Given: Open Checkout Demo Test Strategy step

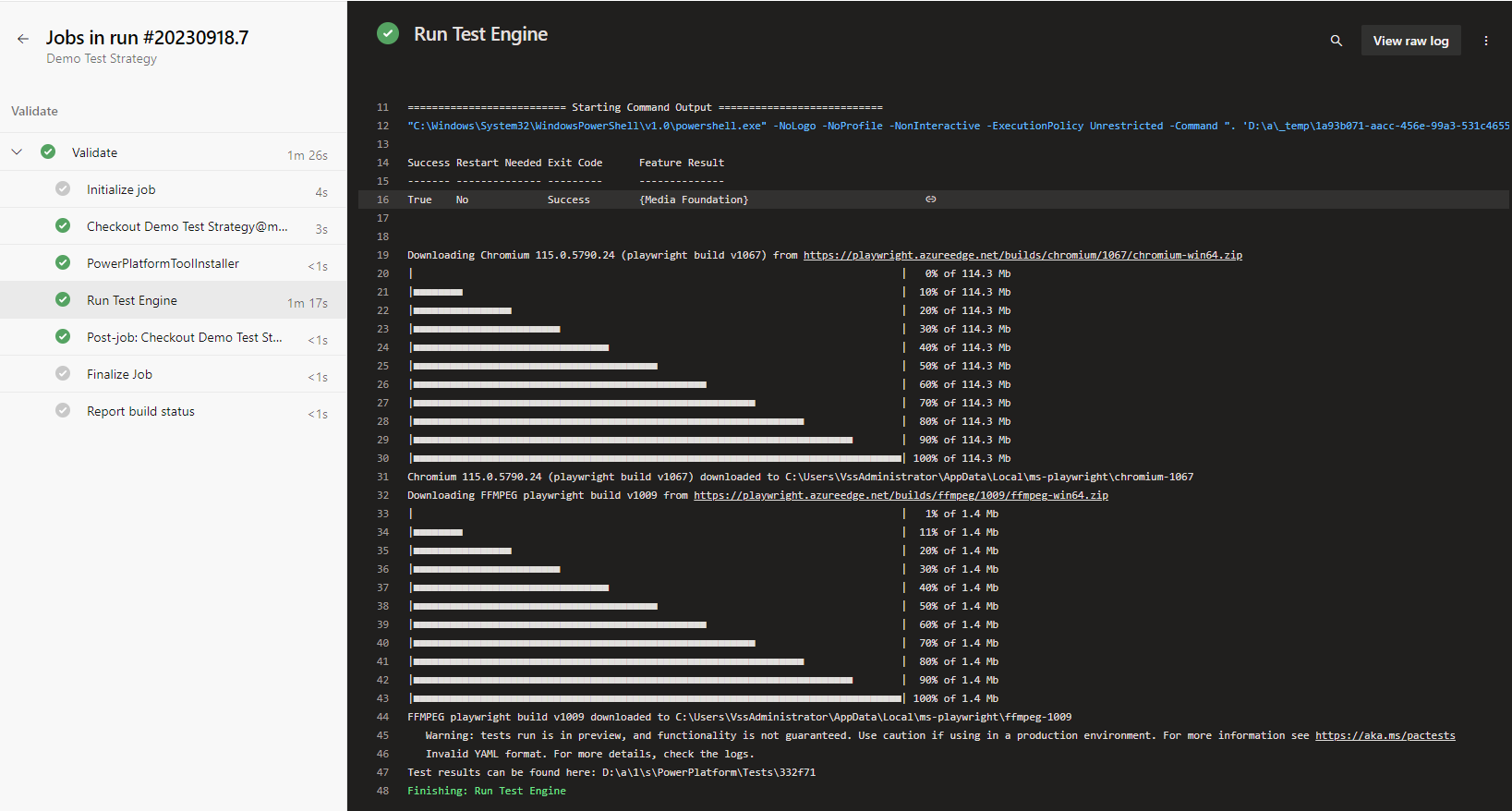Looking at the screenshot, I should [x=174, y=226].
